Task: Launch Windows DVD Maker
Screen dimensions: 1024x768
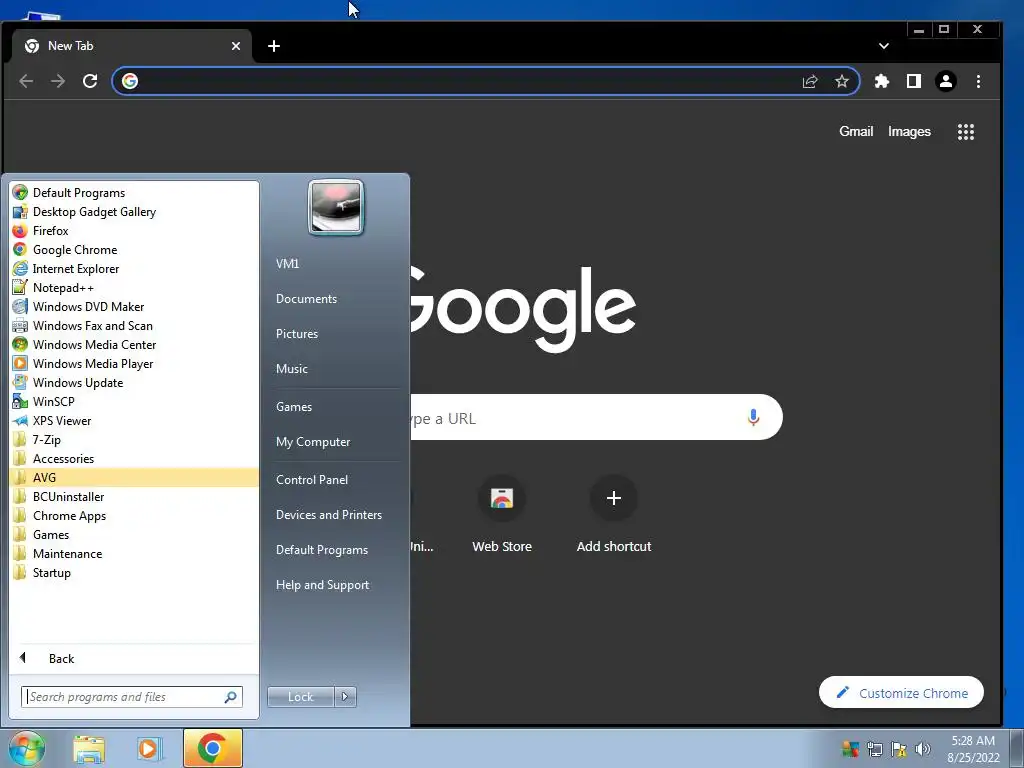Action: click(x=135, y=306)
